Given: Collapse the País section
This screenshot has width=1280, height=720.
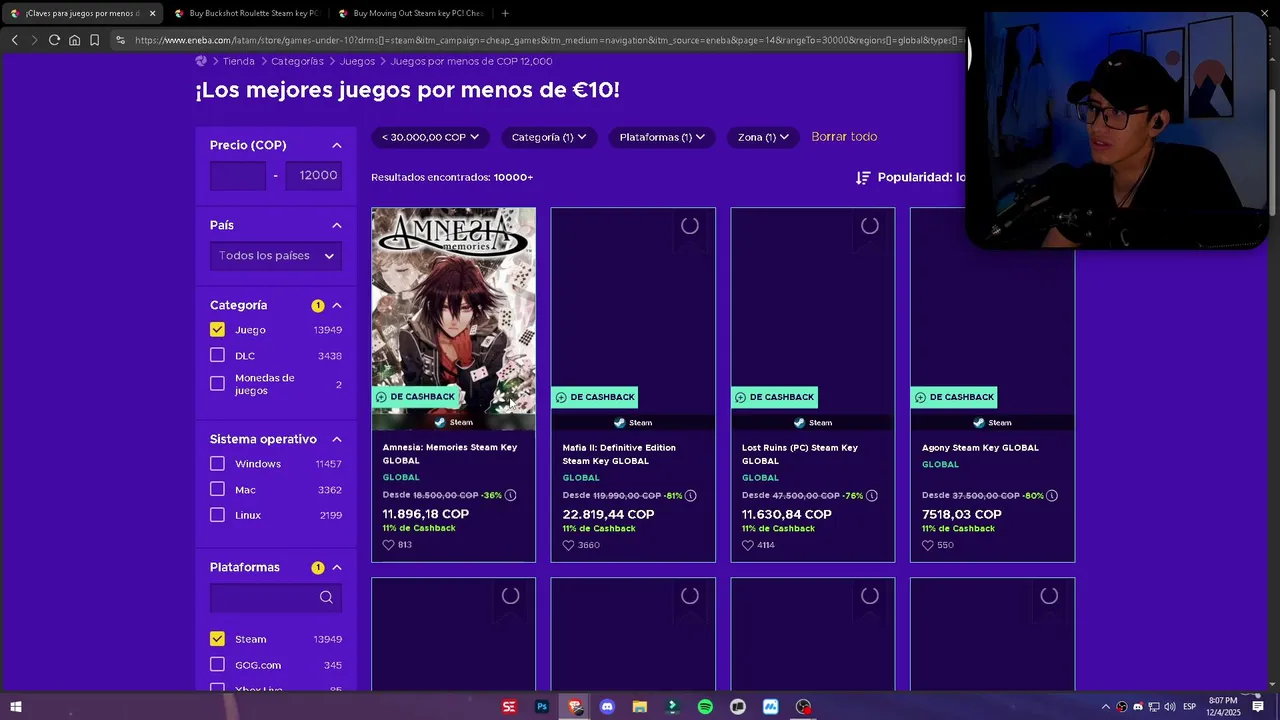Looking at the screenshot, I should point(337,225).
